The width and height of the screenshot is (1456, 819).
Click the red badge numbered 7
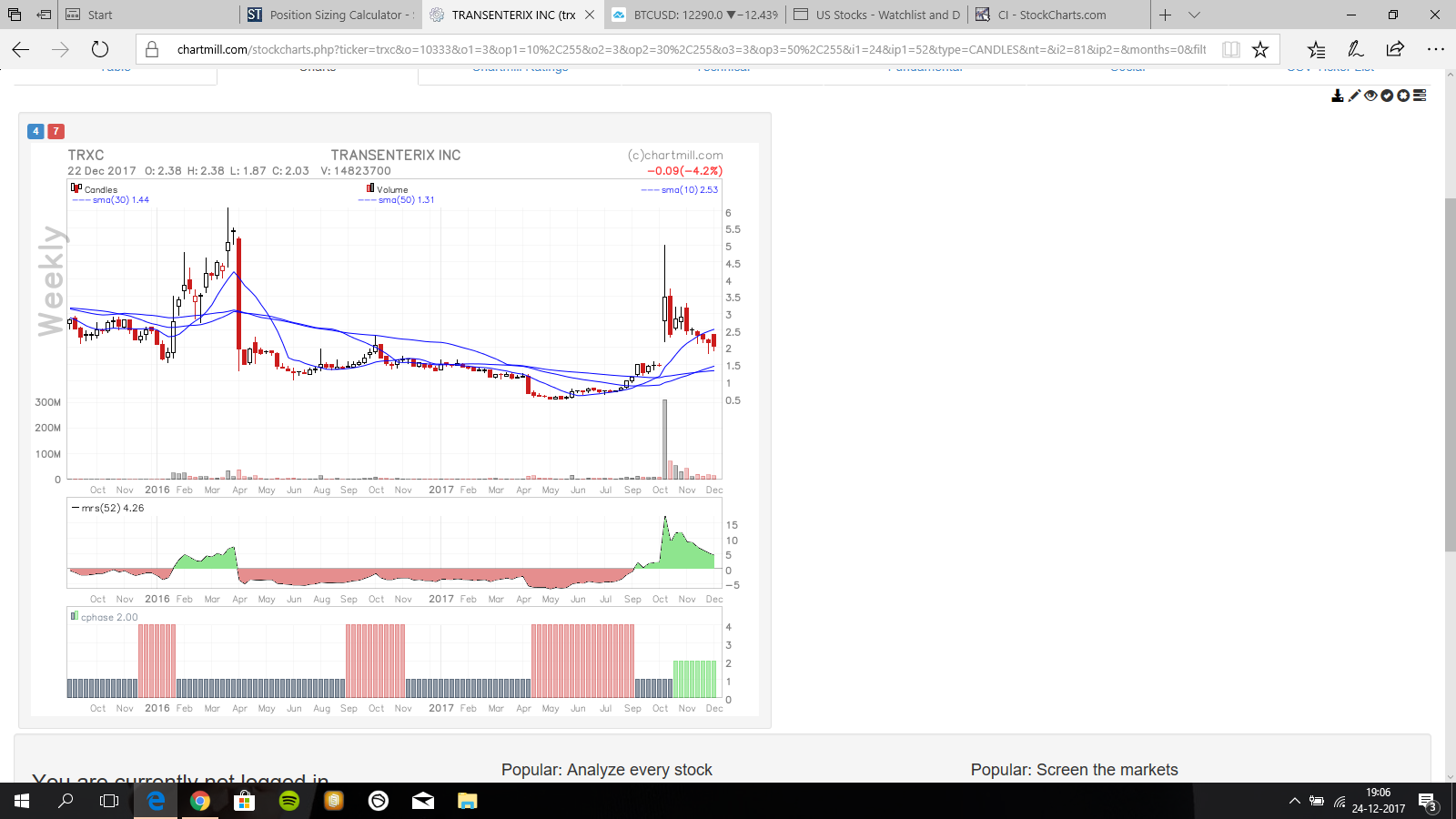(56, 131)
